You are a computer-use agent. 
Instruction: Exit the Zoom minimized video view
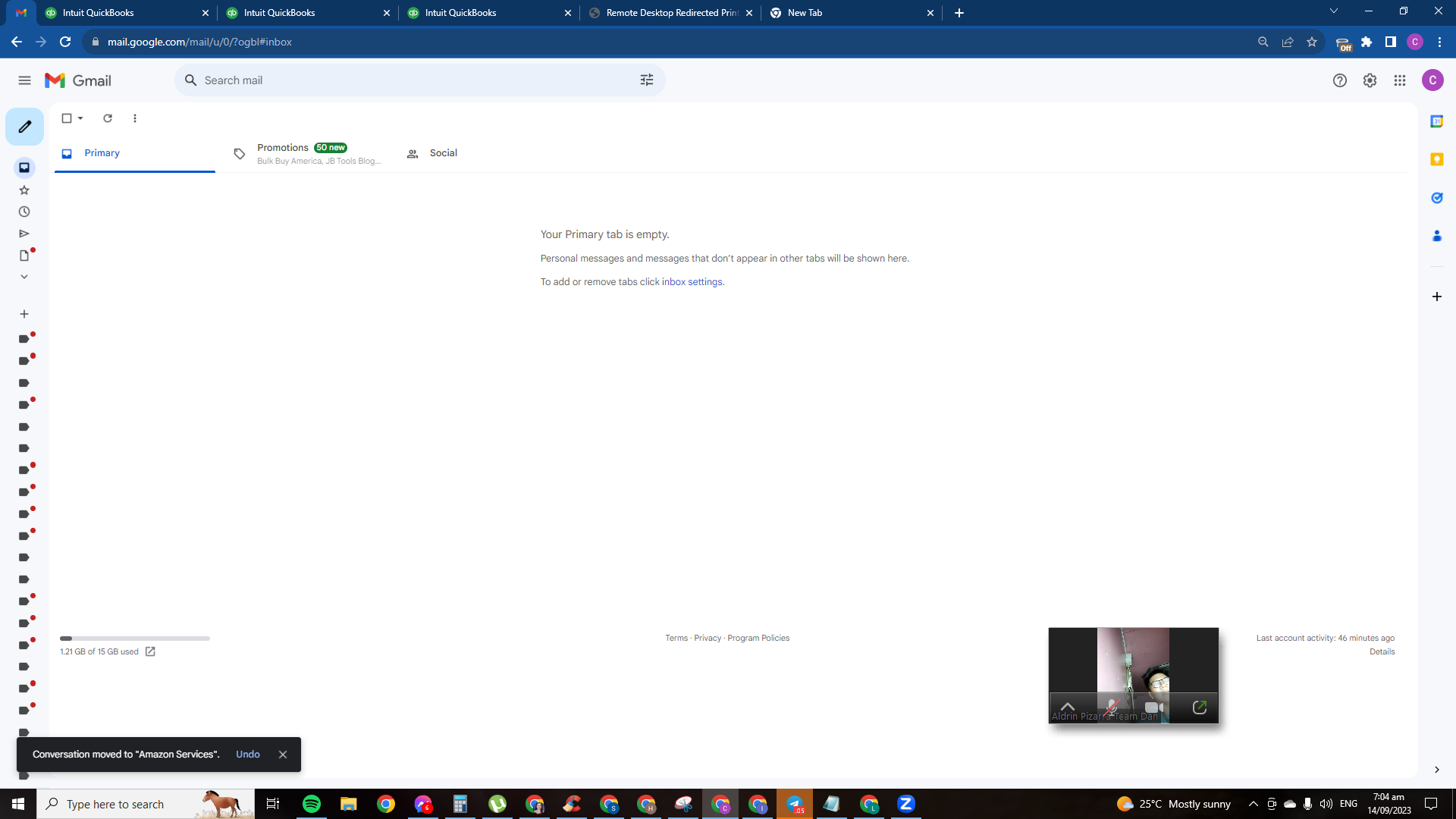tap(1199, 708)
